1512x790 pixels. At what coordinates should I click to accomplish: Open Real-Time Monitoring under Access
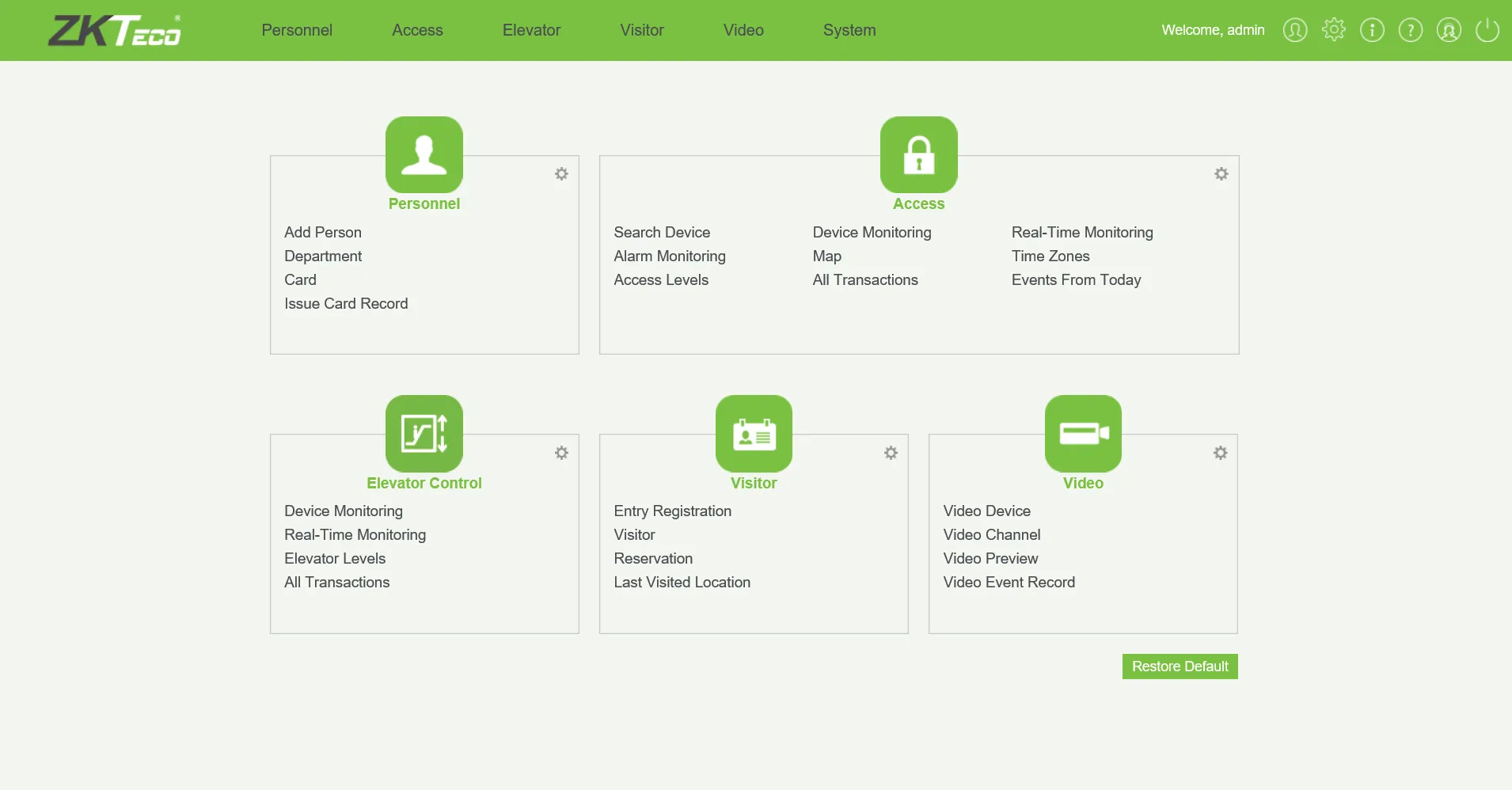point(1081,232)
